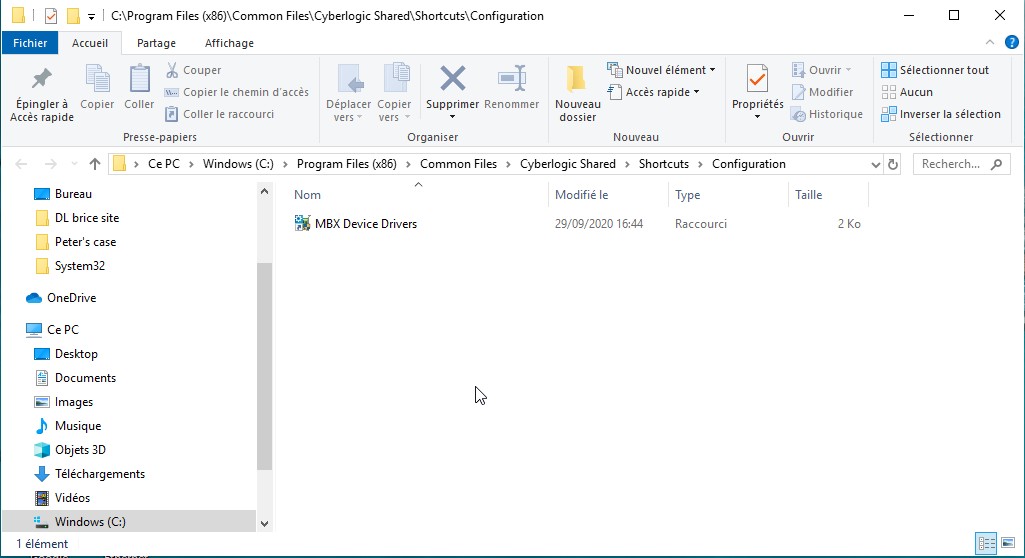Click the Supprimer red X icon
Screen dimensions: 1025x558
(452, 79)
